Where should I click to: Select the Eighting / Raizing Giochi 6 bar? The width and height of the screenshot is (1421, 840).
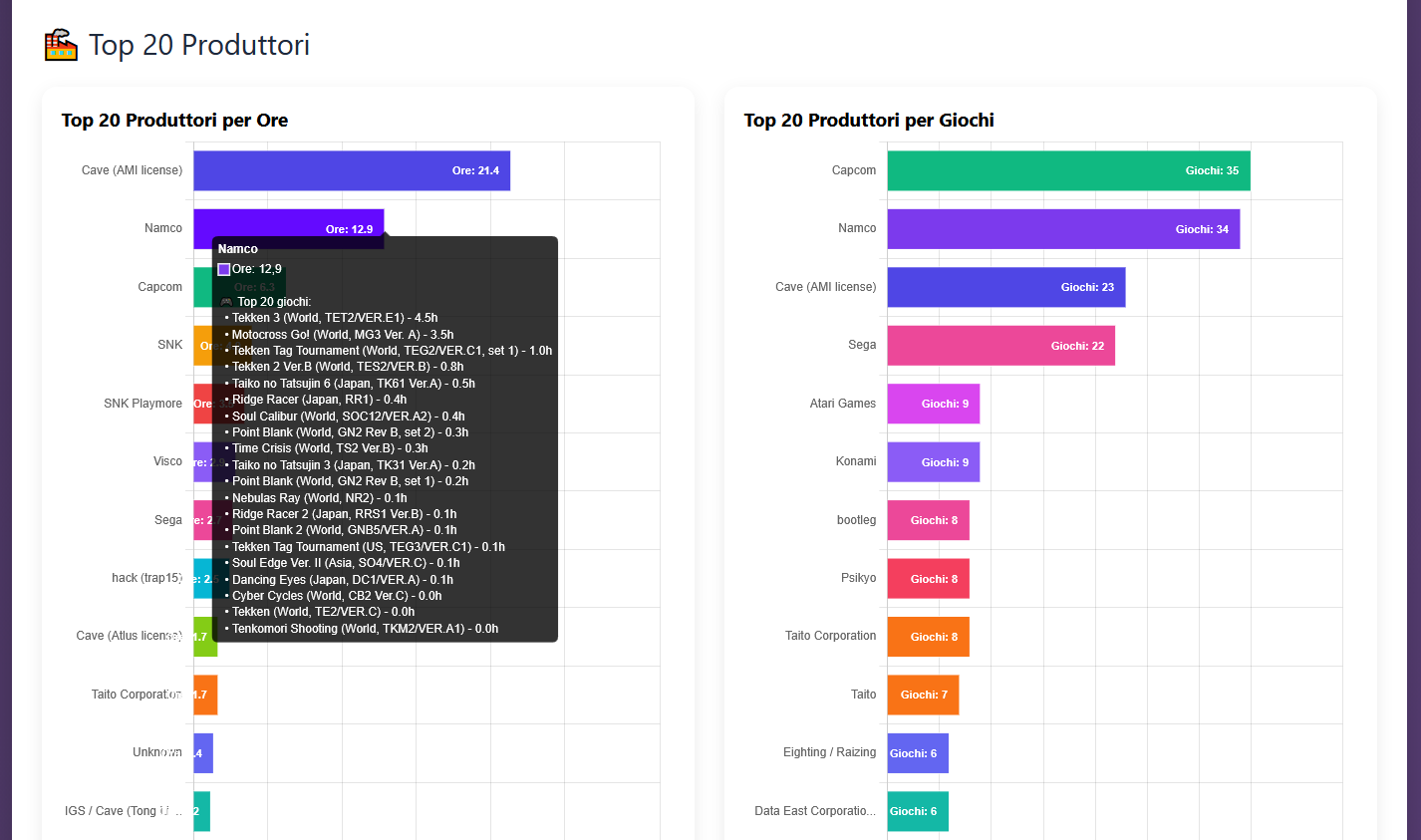pyautogui.click(x=918, y=753)
